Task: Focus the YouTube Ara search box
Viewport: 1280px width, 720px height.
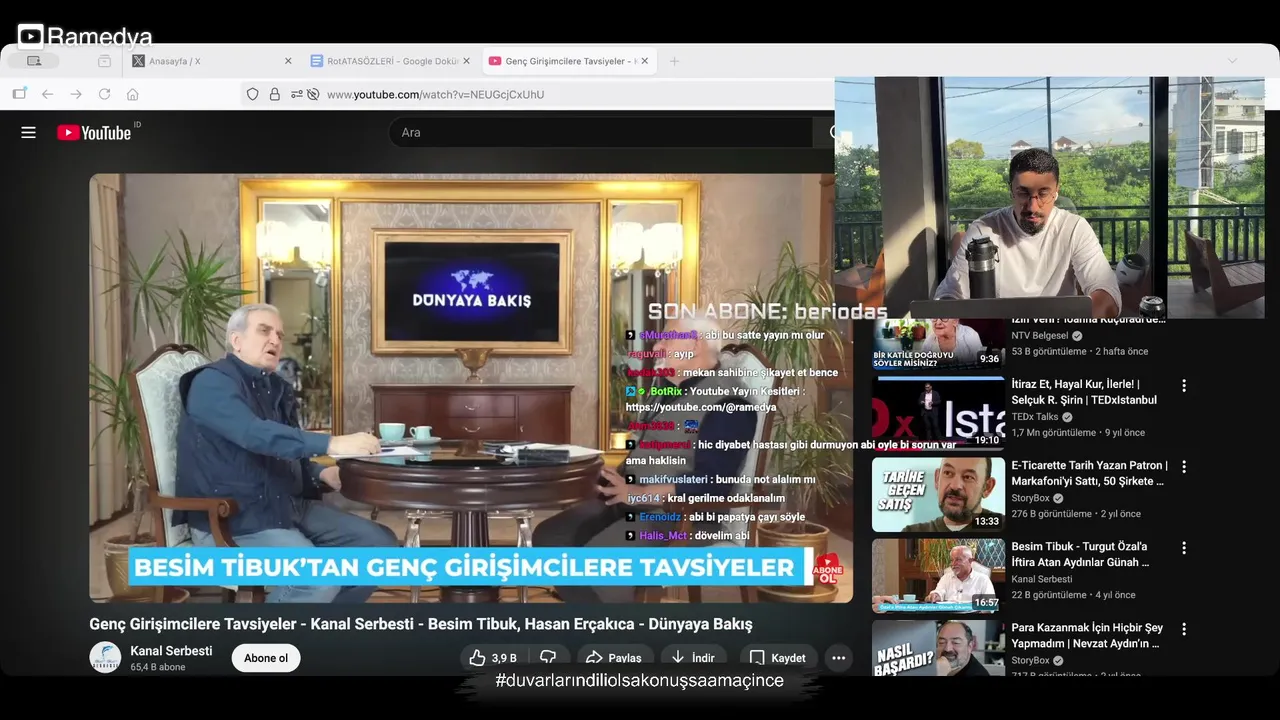Action: 600,132
